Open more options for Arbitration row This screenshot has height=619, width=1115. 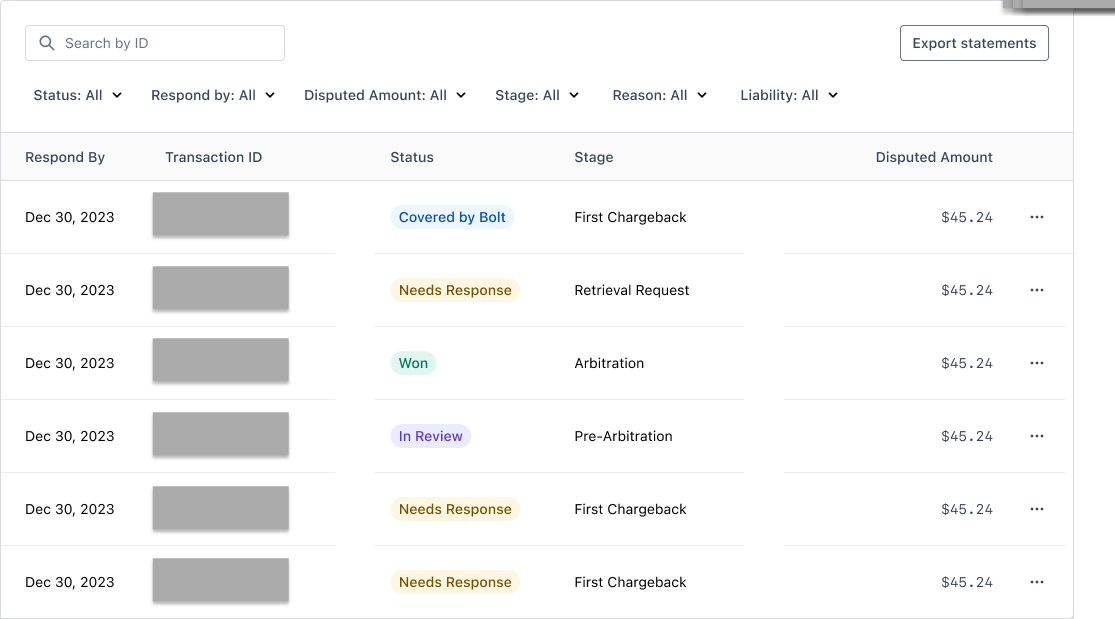tap(1037, 364)
